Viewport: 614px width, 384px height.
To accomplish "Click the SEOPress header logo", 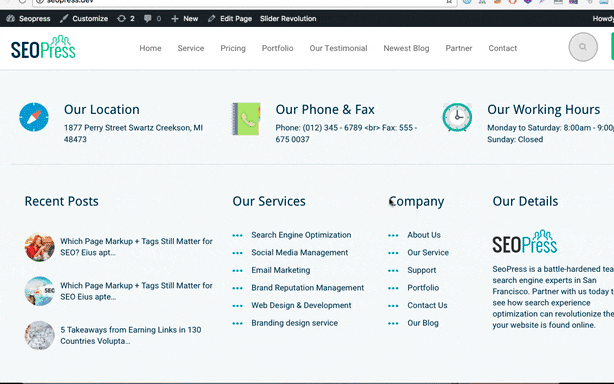I will tap(43, 47).
